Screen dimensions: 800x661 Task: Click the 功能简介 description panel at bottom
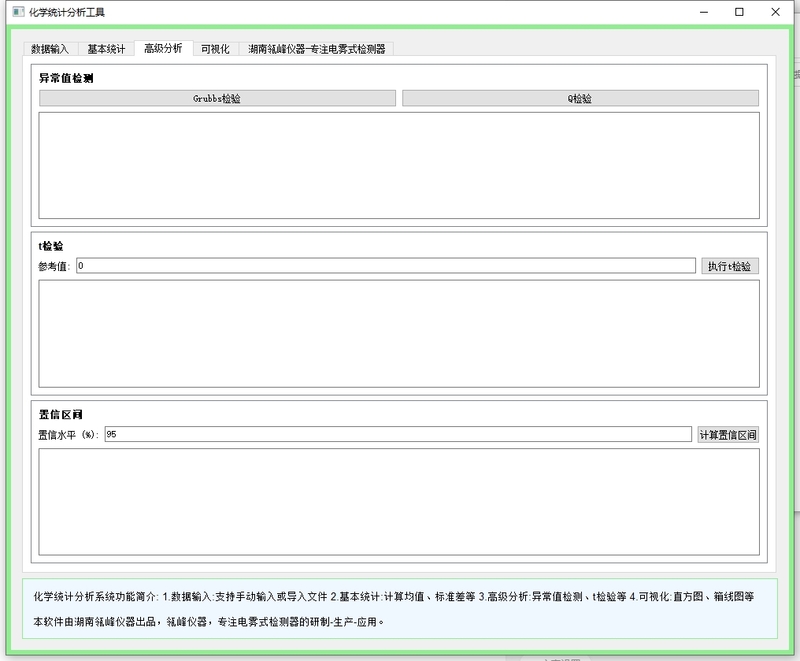(x=398, y=608)
